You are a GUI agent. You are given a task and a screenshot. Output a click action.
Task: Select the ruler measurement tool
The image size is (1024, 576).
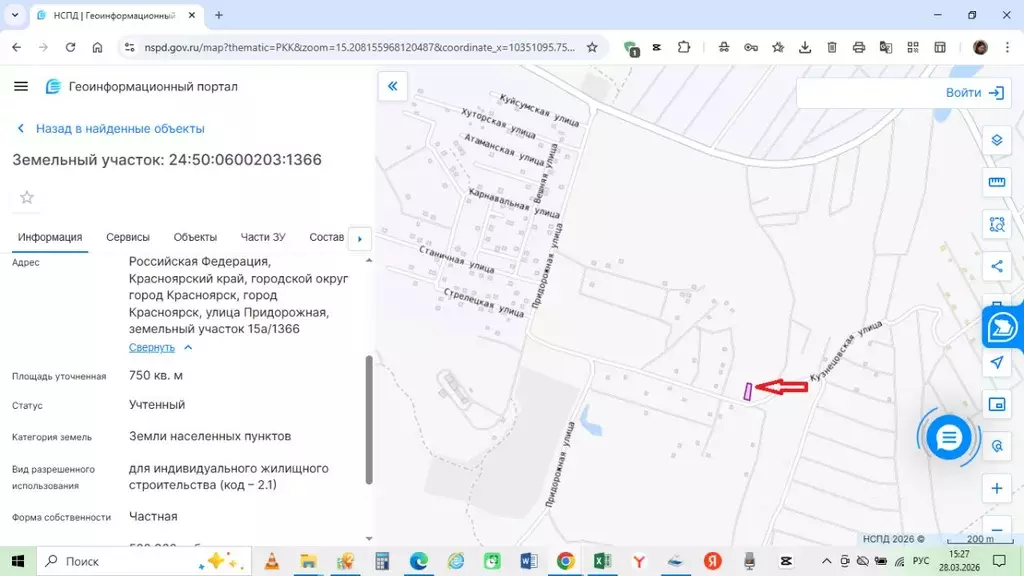996,182
